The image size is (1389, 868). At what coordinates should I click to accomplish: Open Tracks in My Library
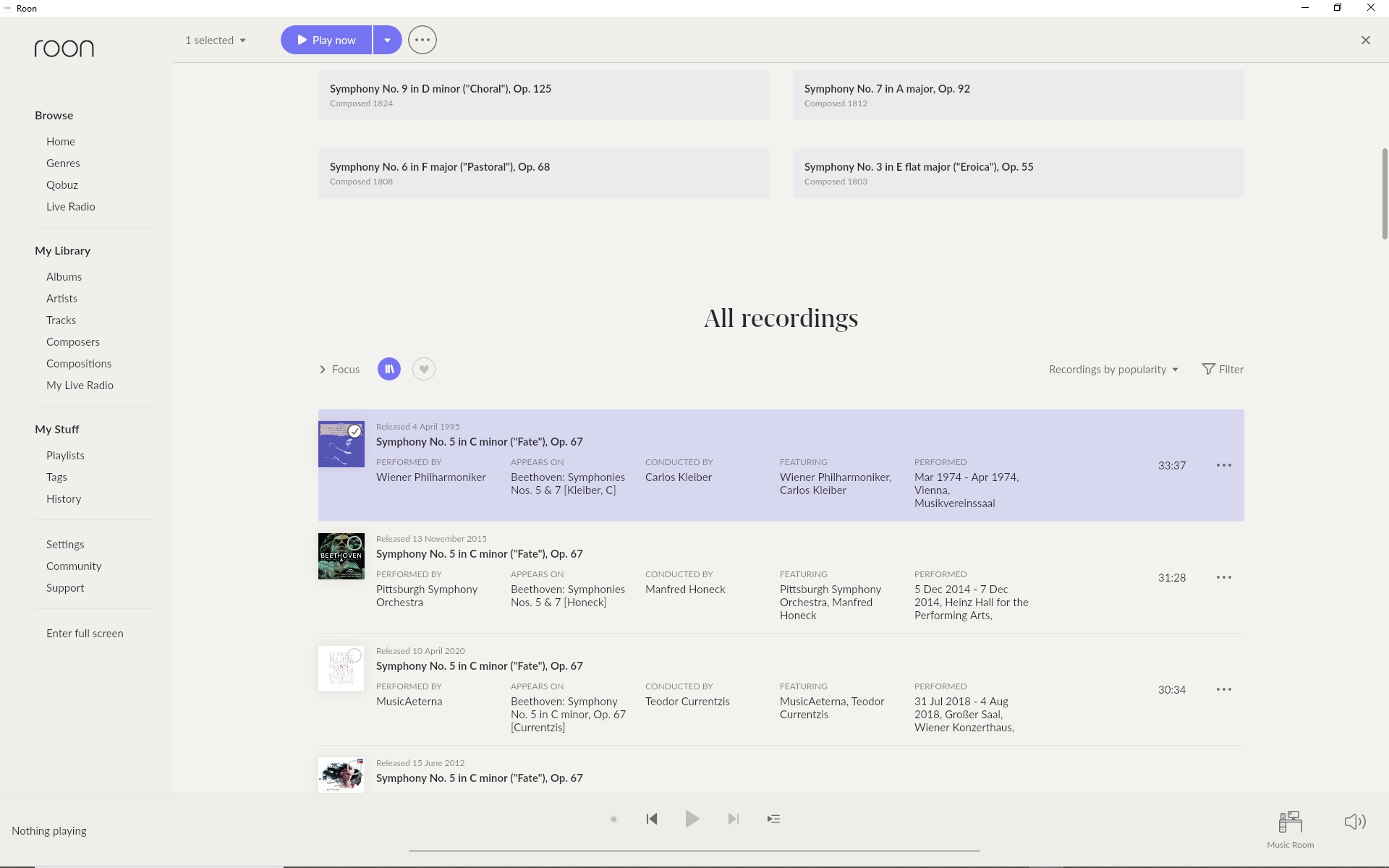tap(61, 320)
